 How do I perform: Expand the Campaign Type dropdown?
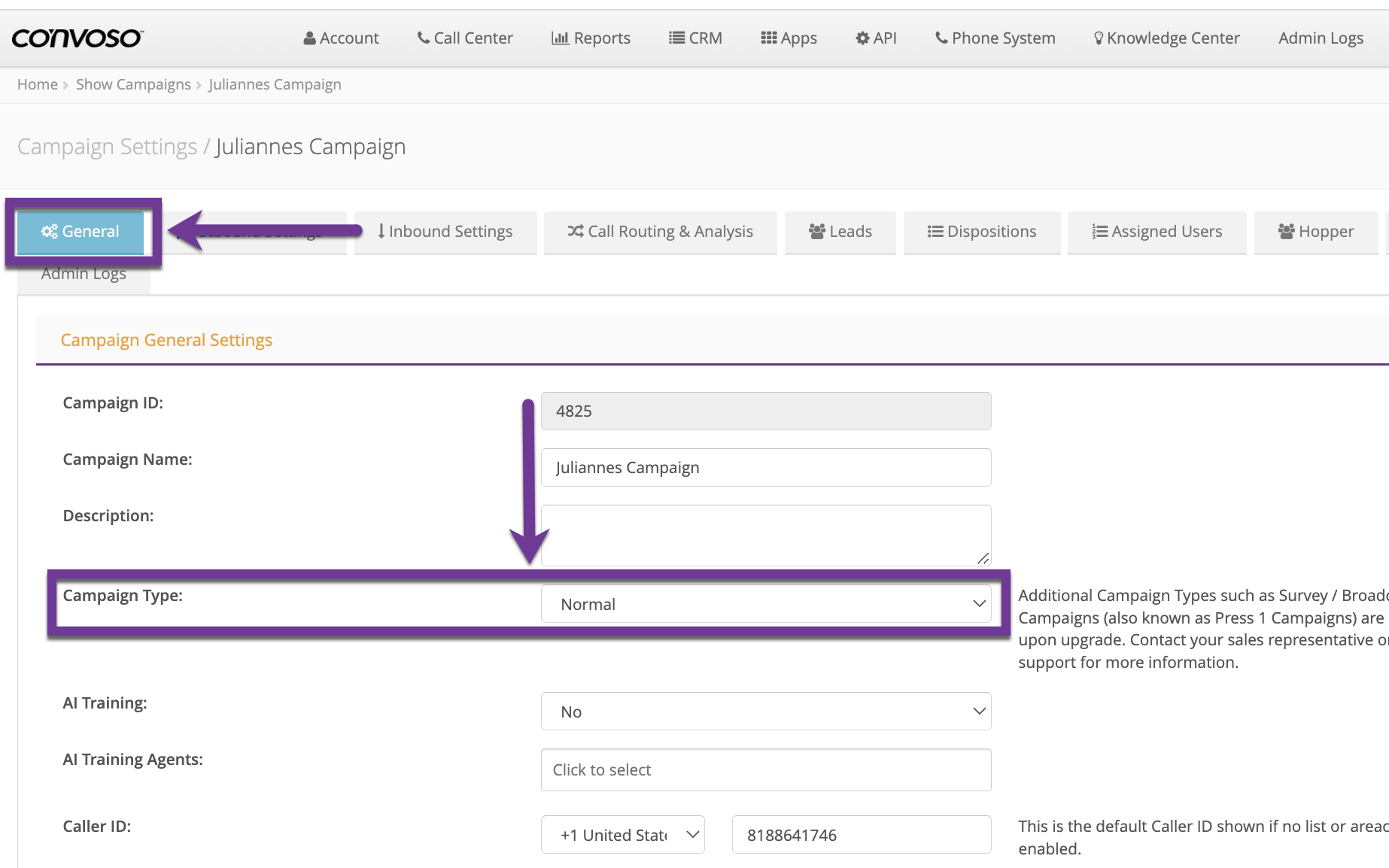click(765, 604)
